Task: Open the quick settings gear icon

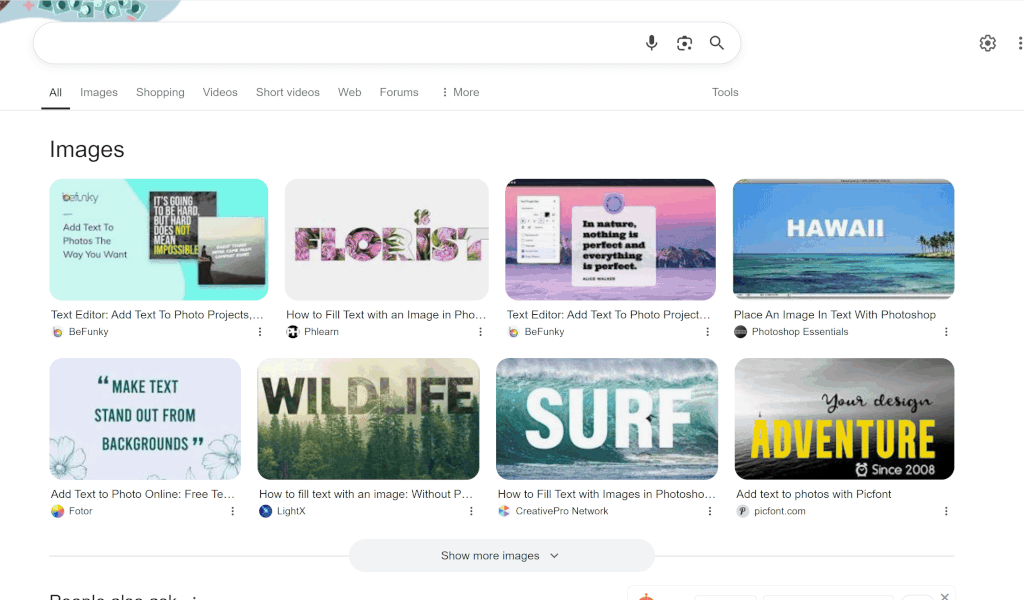Action: tap(987, 43)
